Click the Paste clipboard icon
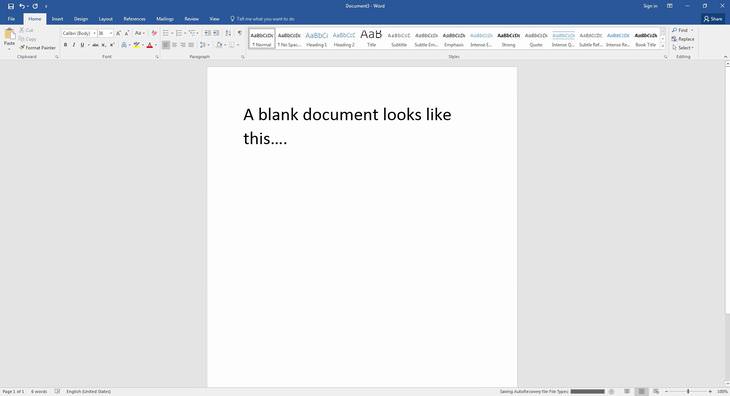Image resolution: width=730 pixels, height=396 pixels. pyautogui.click(x=9, y=34)
